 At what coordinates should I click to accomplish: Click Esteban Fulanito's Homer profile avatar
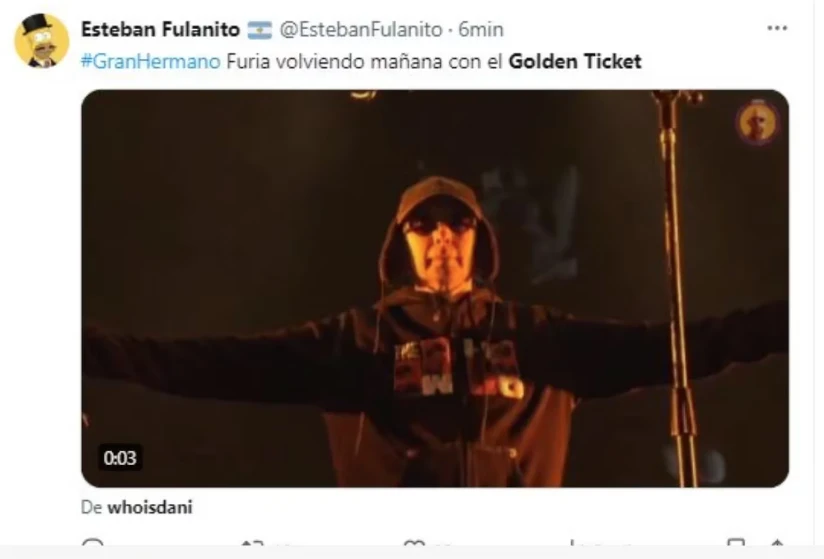[x=42, y=40]
